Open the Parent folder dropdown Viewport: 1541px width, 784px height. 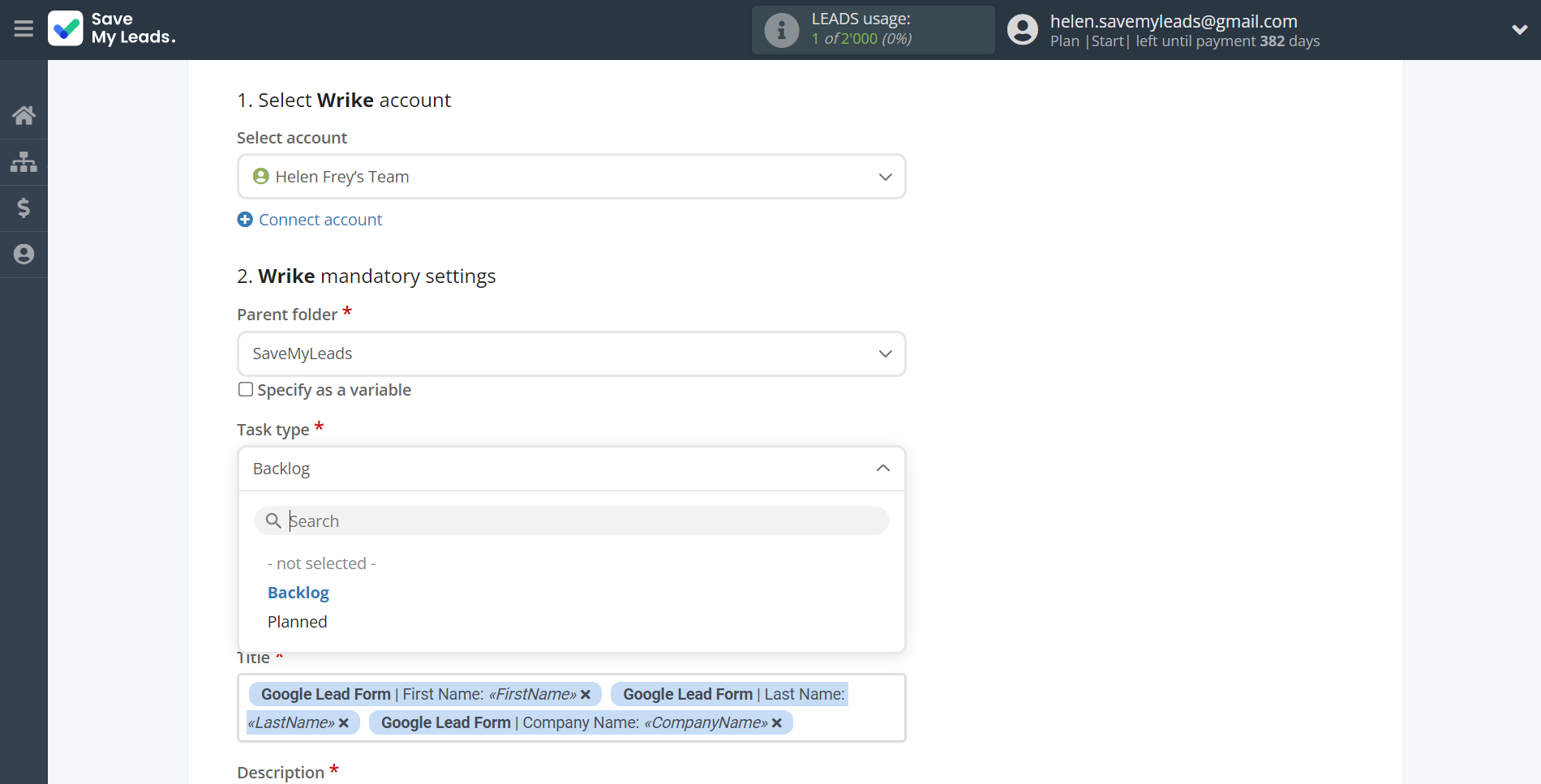pos(571,353)
